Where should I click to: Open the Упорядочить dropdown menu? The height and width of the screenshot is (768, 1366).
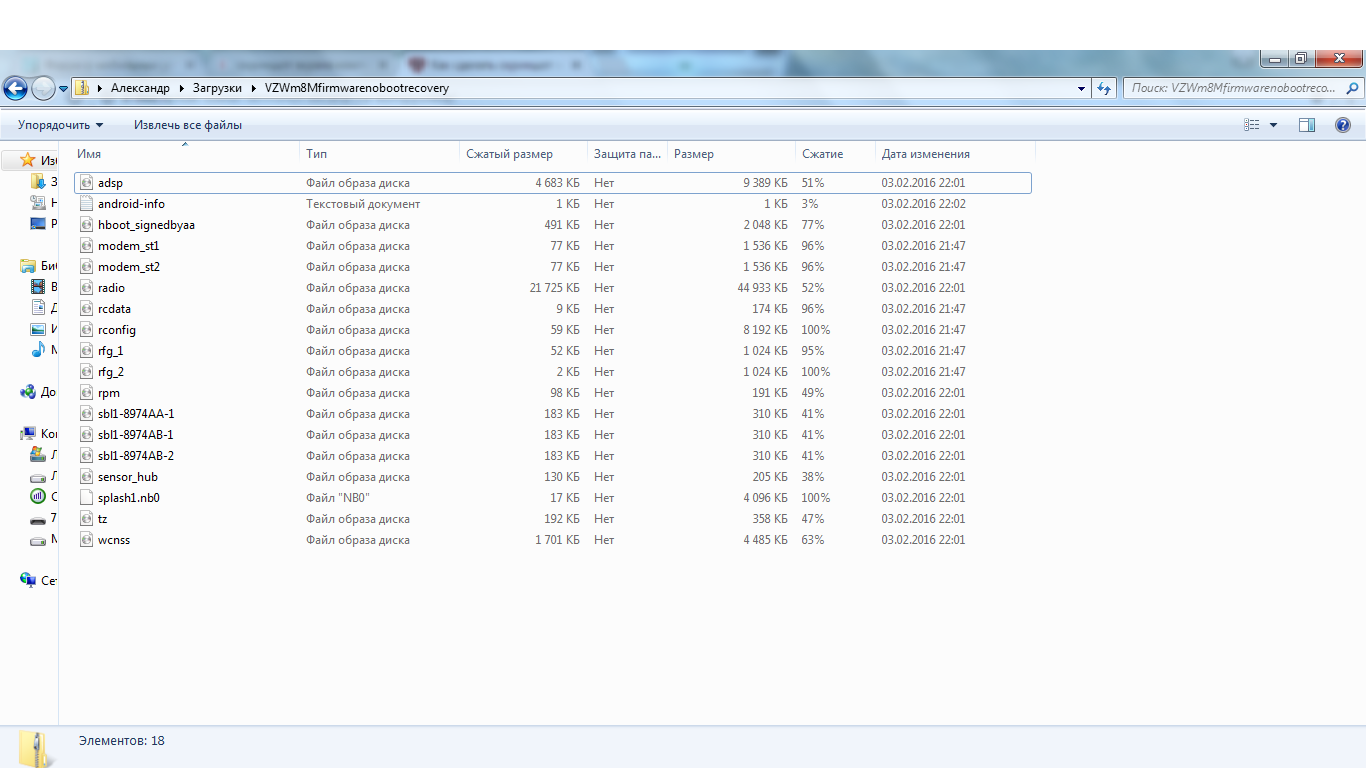tap(60, 125)
